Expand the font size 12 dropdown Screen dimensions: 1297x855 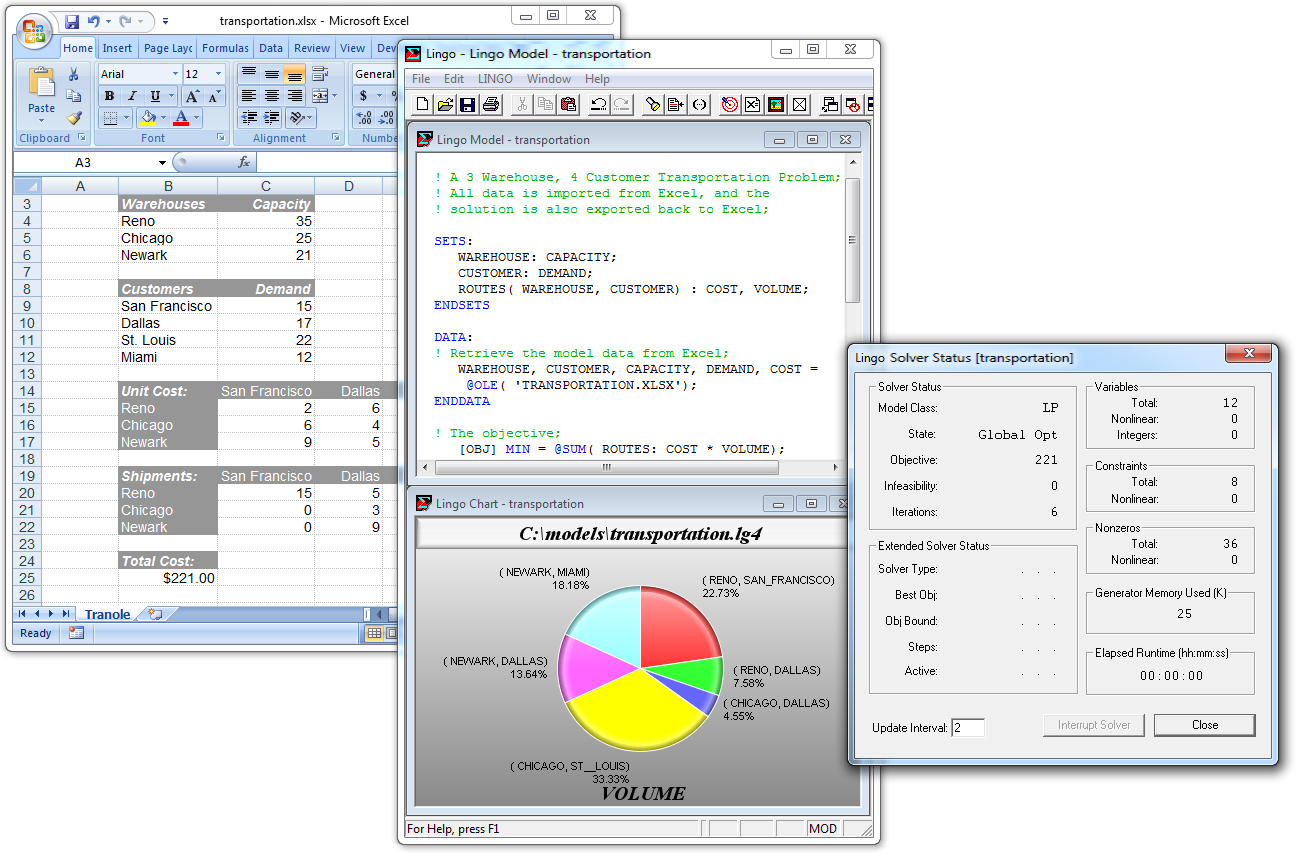pos(220,74)
